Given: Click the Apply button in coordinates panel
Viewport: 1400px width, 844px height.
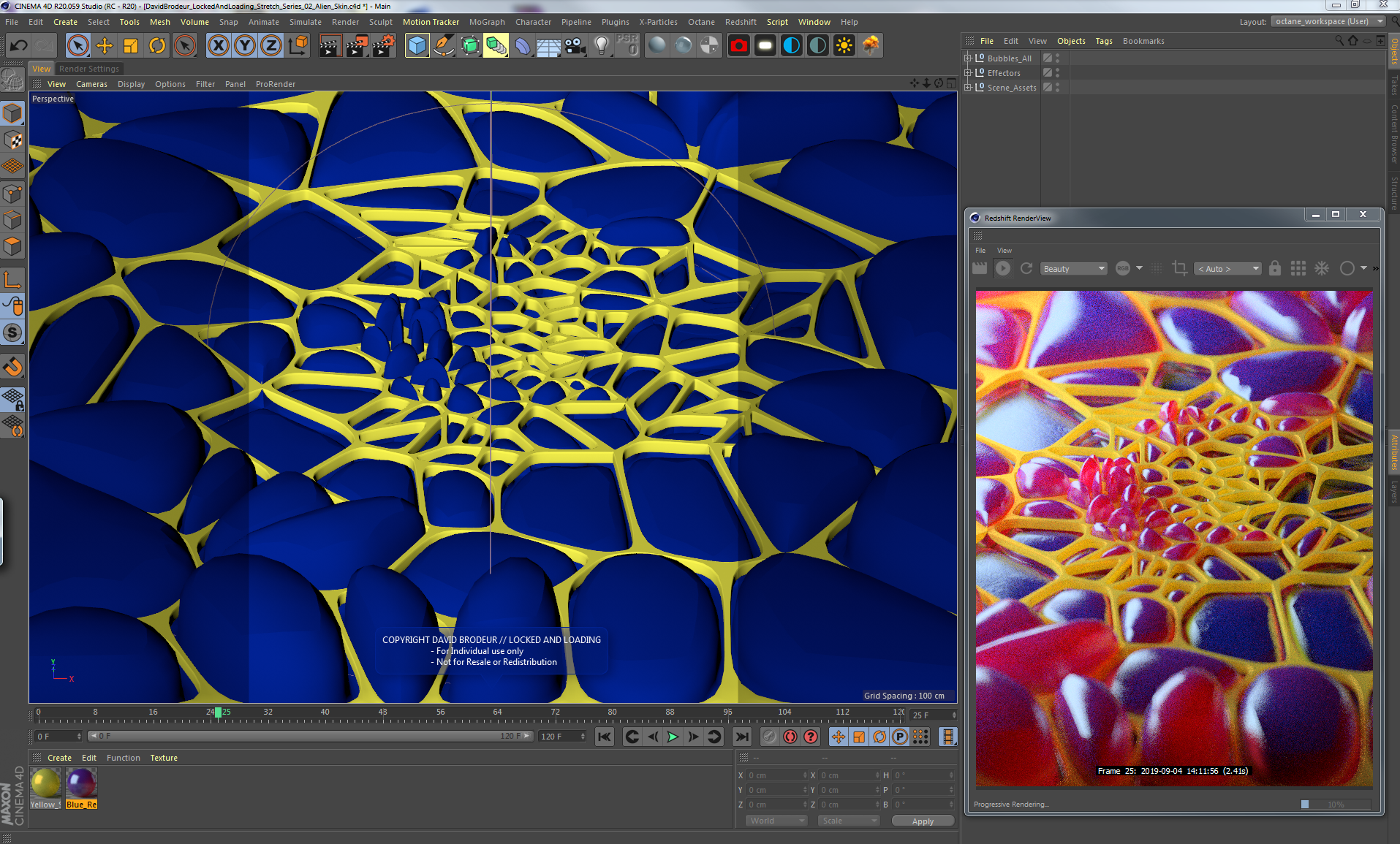Looking at the screenshot, I should click(x=922, y=820).
